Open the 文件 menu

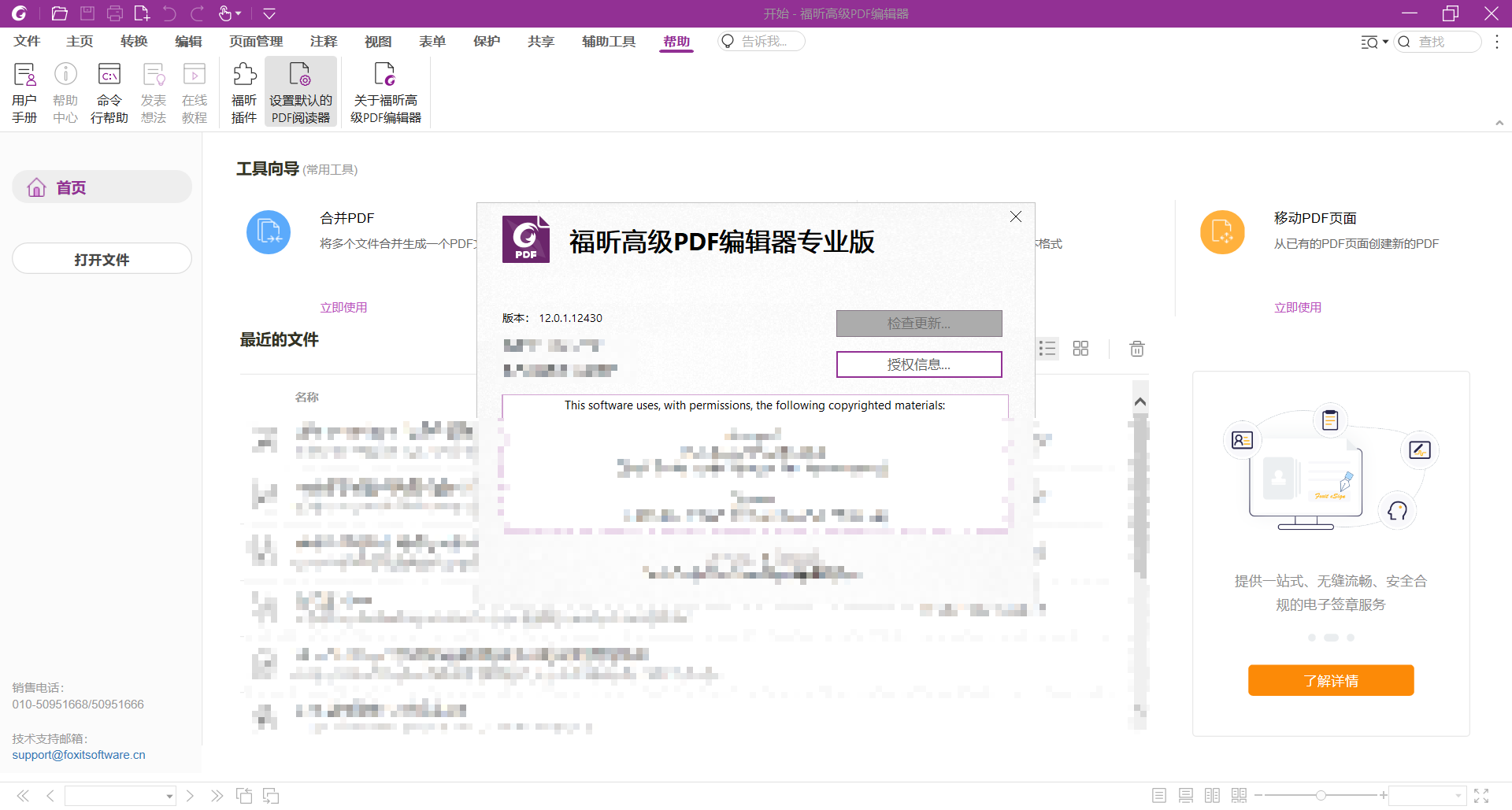[27, 41]
